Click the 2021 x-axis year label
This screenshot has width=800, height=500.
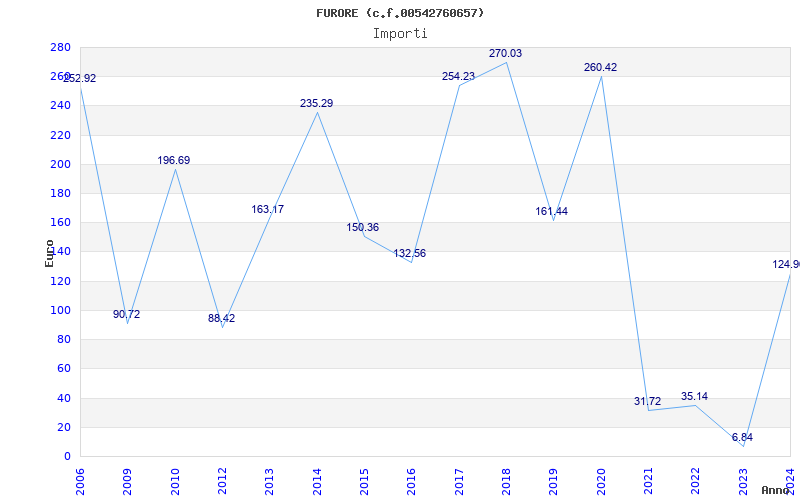coord(648,482)
